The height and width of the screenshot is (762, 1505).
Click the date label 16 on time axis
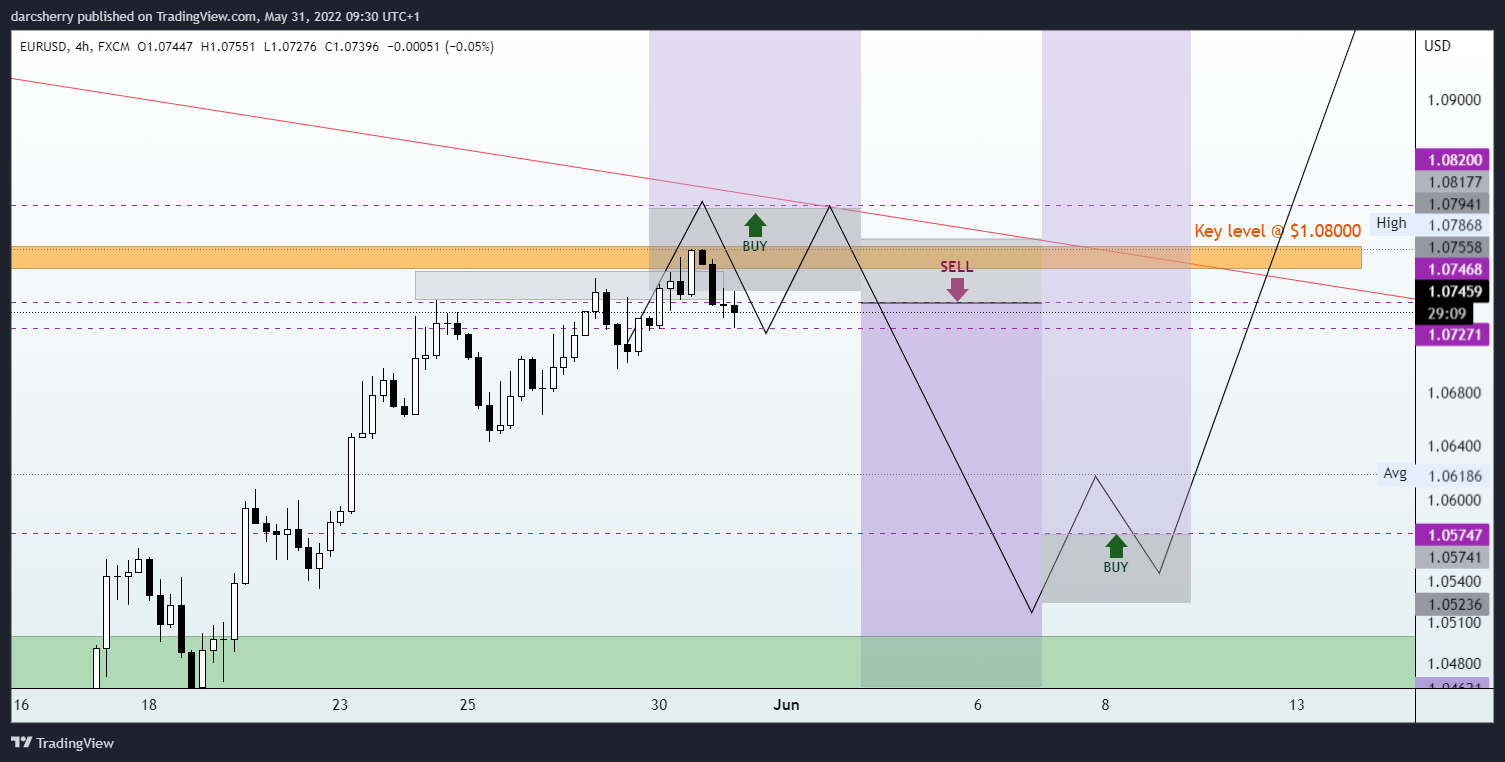pyautogui.click(x=21, y=705)
